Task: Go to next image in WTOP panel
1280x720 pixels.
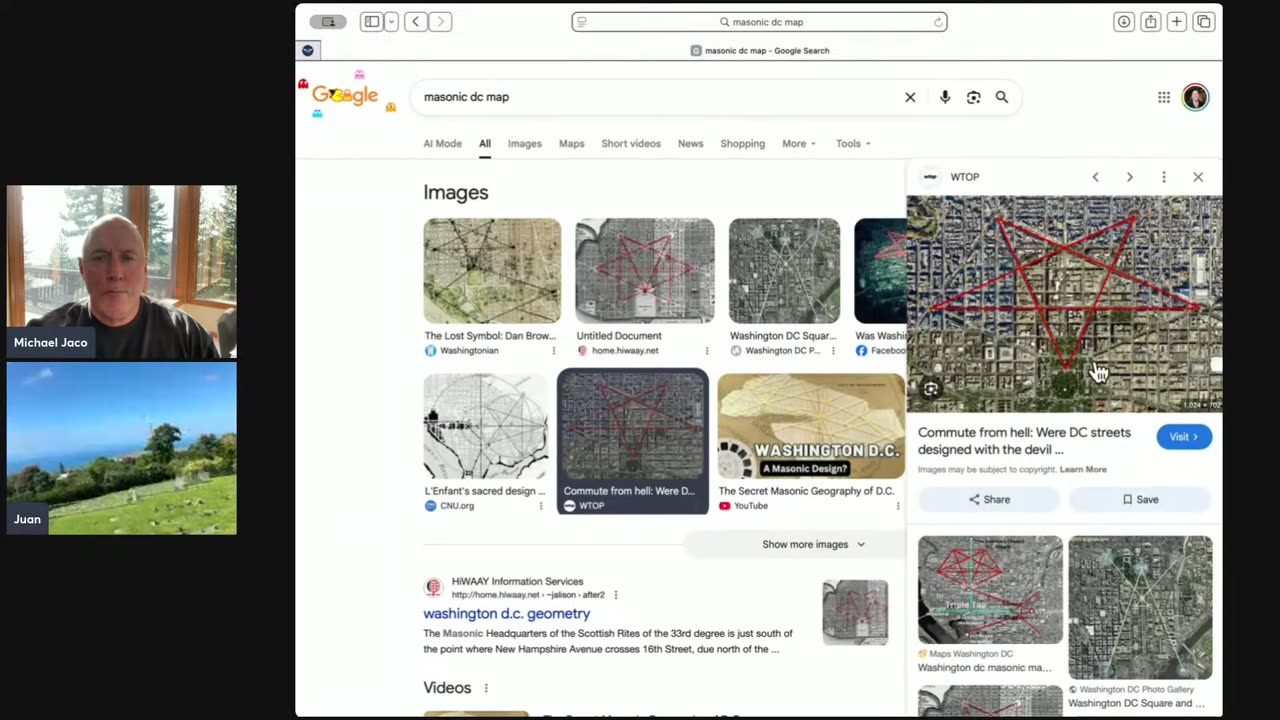Action: (x=1129, y=177)
